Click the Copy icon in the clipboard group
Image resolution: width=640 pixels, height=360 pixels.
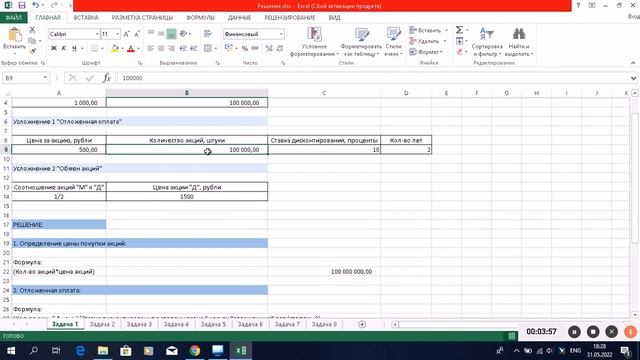[32, 40]
